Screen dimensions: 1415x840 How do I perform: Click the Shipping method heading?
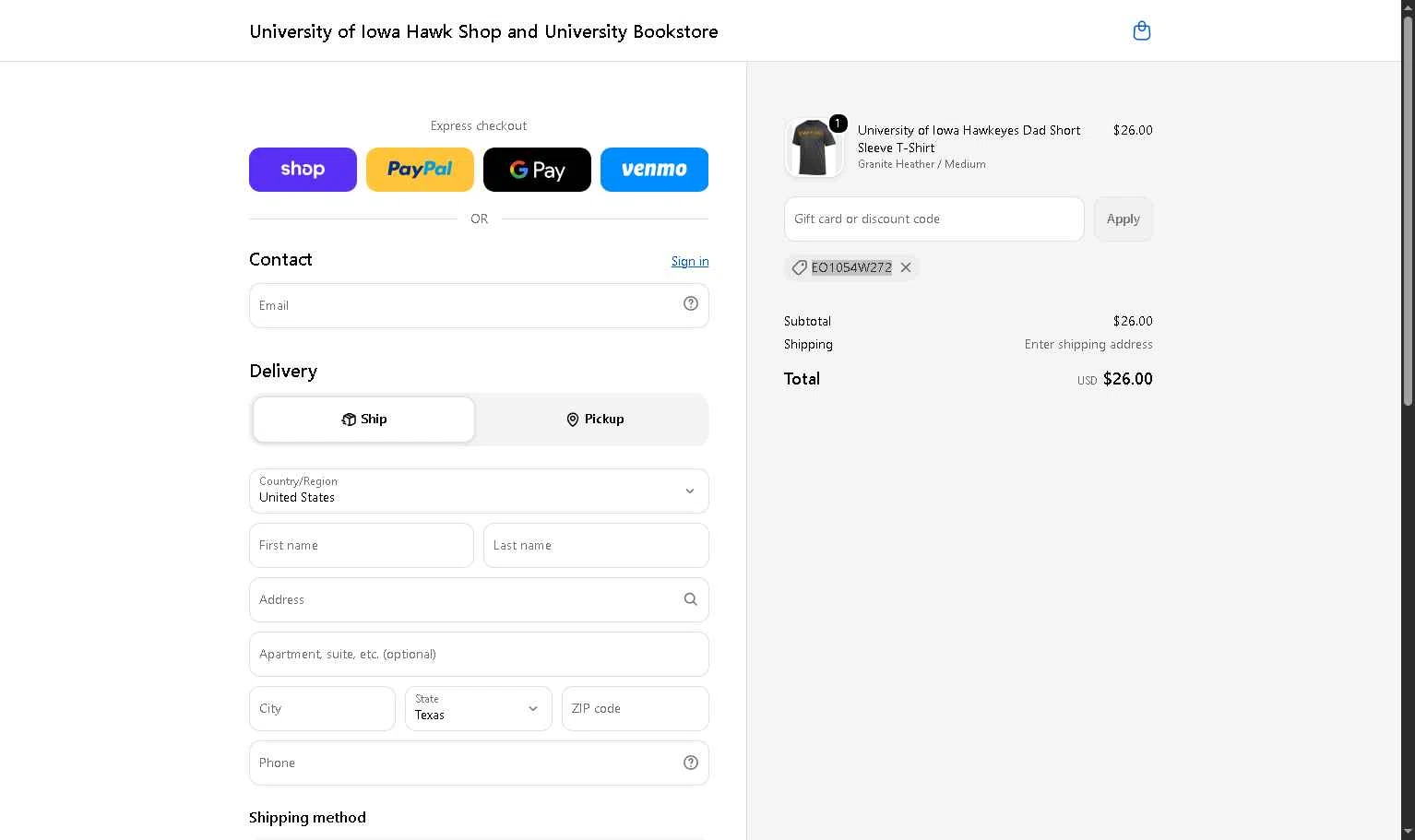[307, 818]
